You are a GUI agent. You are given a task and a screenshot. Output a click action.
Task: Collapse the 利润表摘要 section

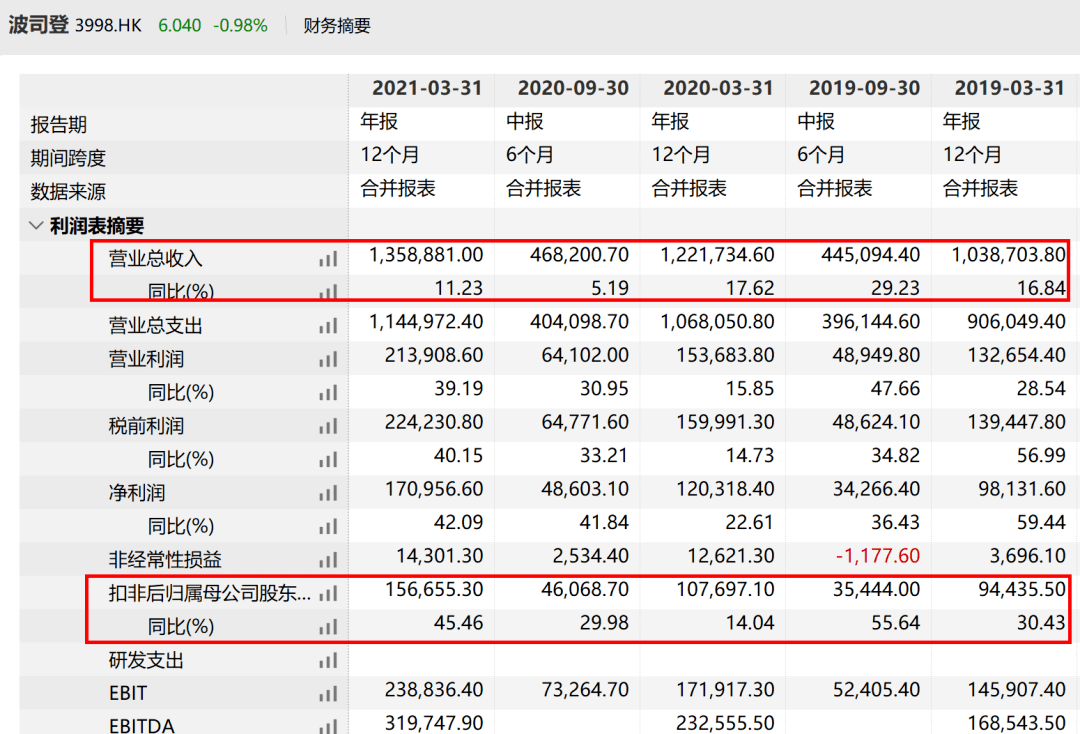tap(35, 225)
